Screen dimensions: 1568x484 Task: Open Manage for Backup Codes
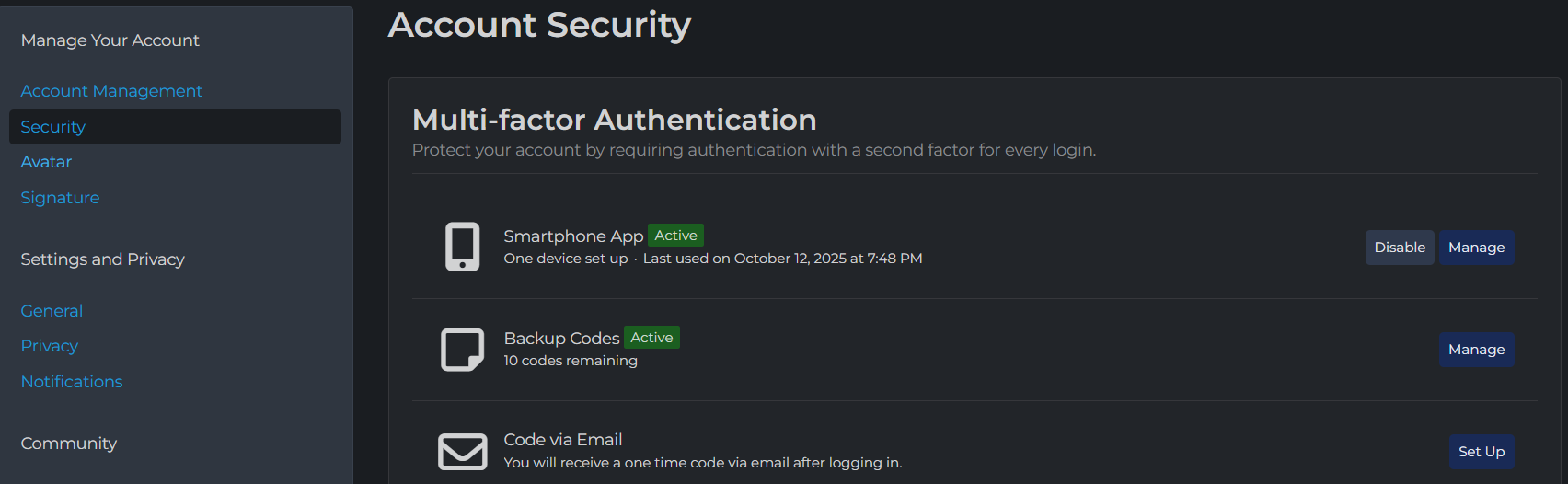coord(1476,350)
